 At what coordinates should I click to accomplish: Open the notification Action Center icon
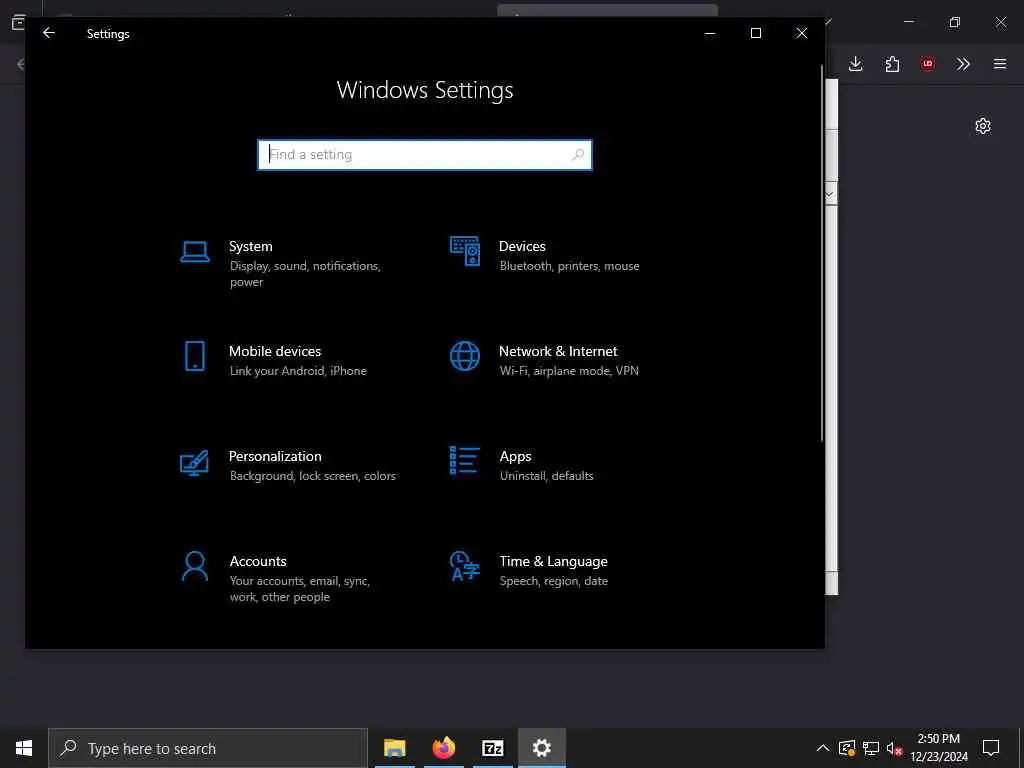(x=991, y=748)
